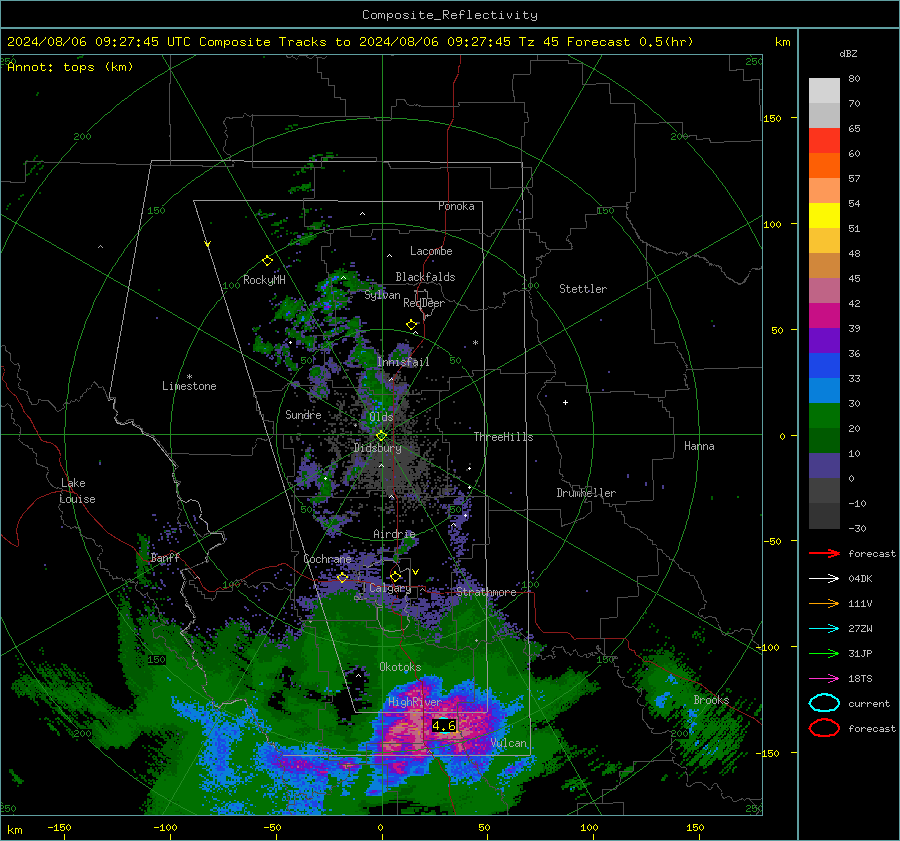Click the magenta 18TS arrow in legend

[824, 679]
